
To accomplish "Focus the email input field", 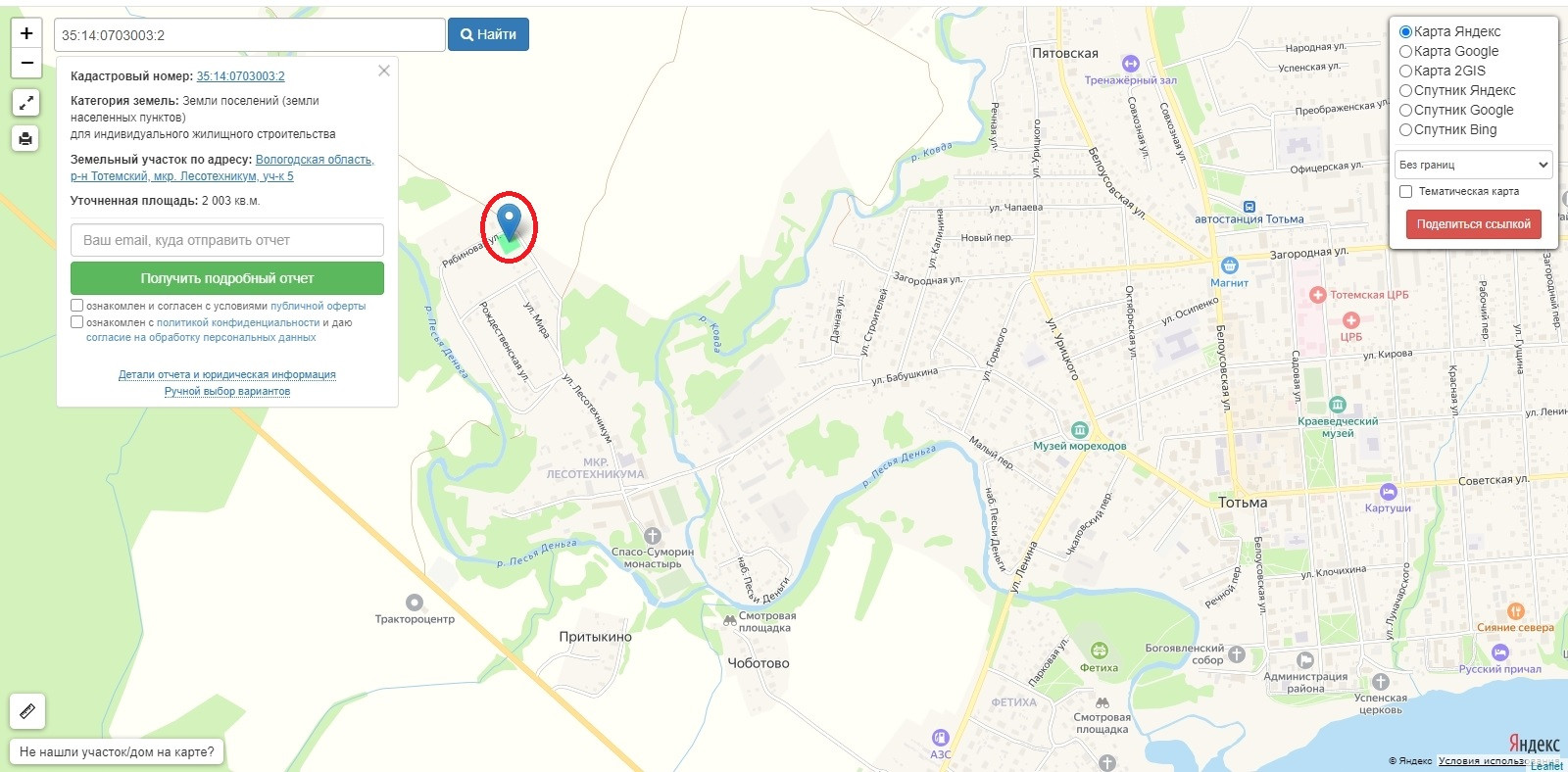I will [227, 240].
